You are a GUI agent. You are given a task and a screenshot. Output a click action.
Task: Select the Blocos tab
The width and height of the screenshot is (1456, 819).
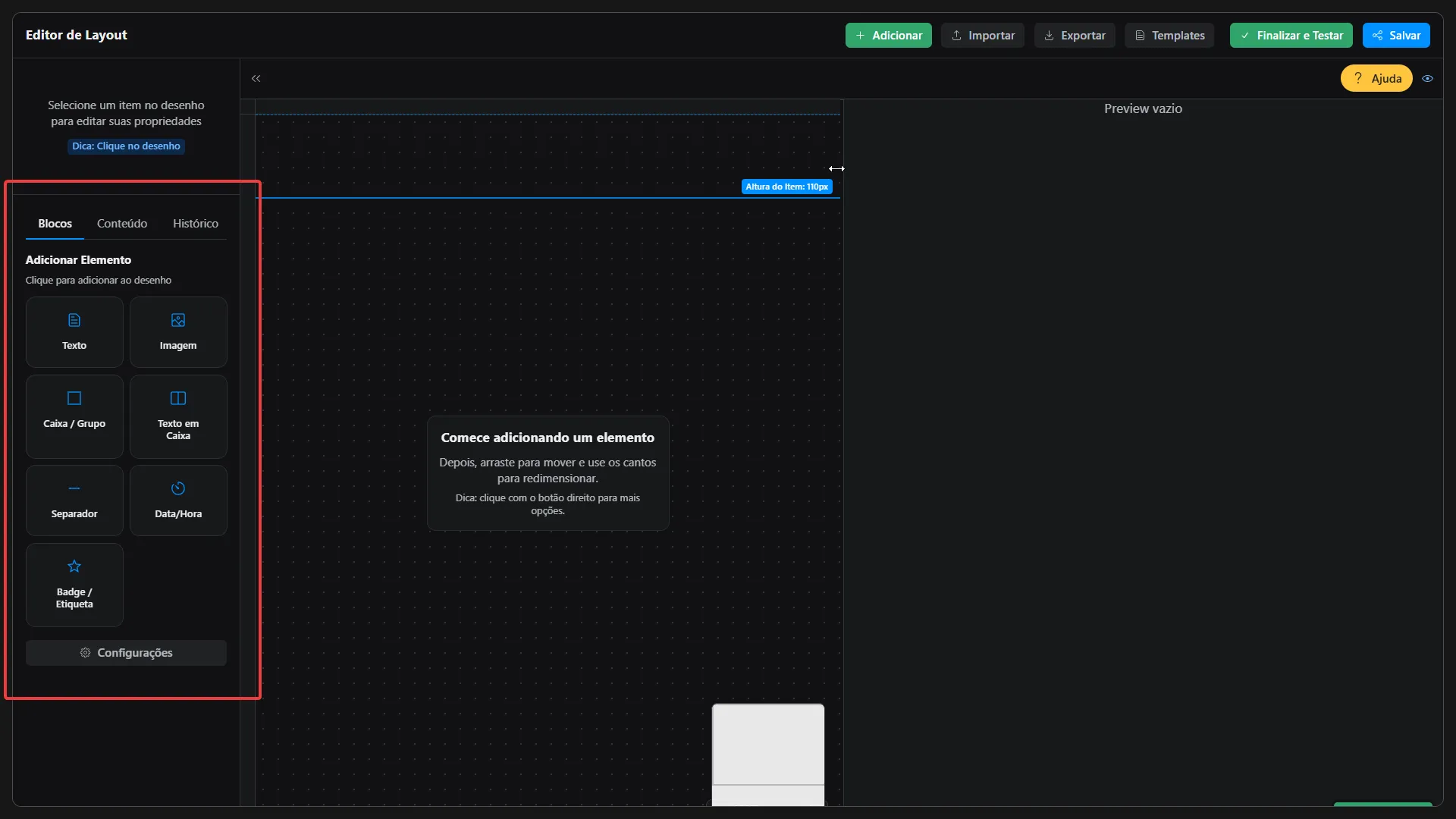(x=55, y=224)
